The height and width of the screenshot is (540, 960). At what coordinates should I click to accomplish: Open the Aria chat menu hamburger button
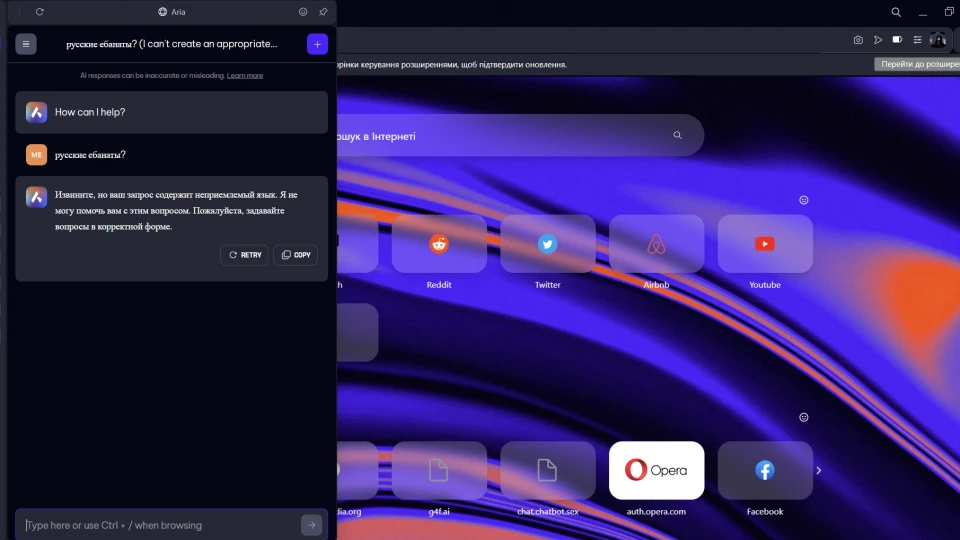tap(26, 44)
